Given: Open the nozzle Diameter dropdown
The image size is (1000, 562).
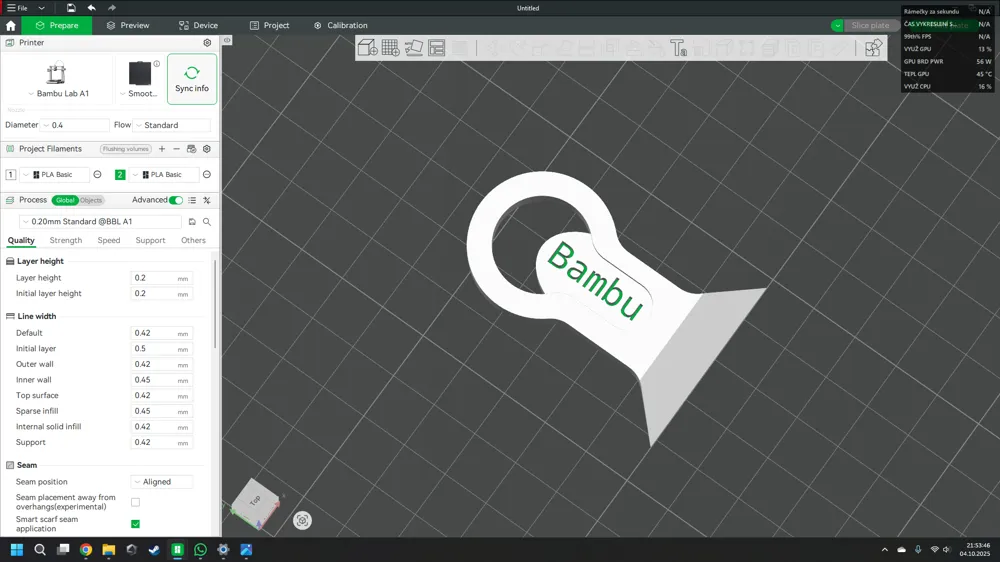Looking at the screenshot, I should coord(75,125).
